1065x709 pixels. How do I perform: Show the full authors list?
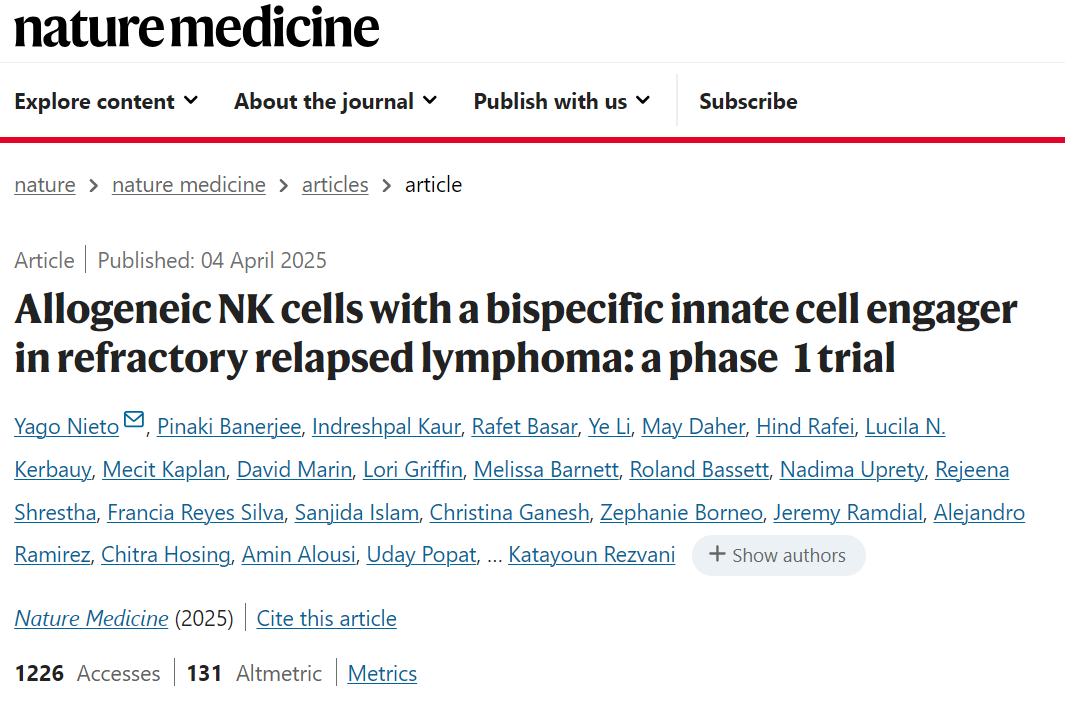(778, 556)
